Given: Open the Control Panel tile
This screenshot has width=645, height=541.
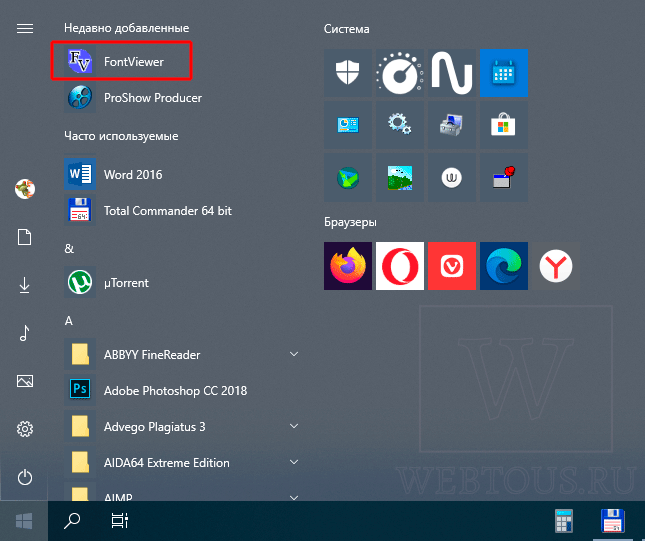Looking at the screenshot, I should click(x=348, y=125).
